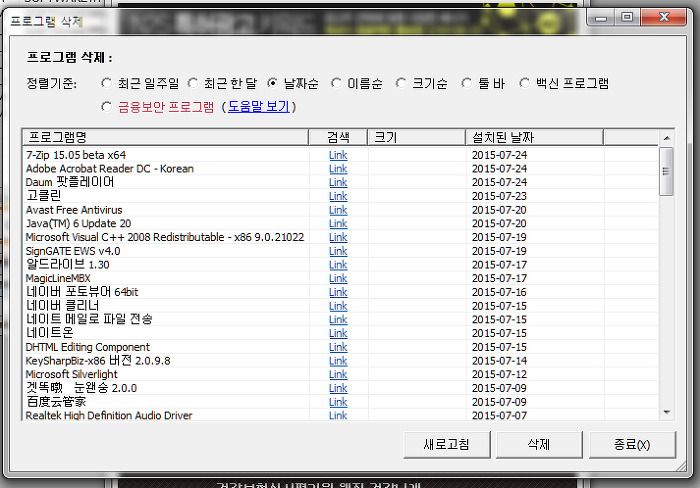Screen dimensions: 700x488
Task: Select the 고클린 program entry
Action: click(x=340, y=196)
